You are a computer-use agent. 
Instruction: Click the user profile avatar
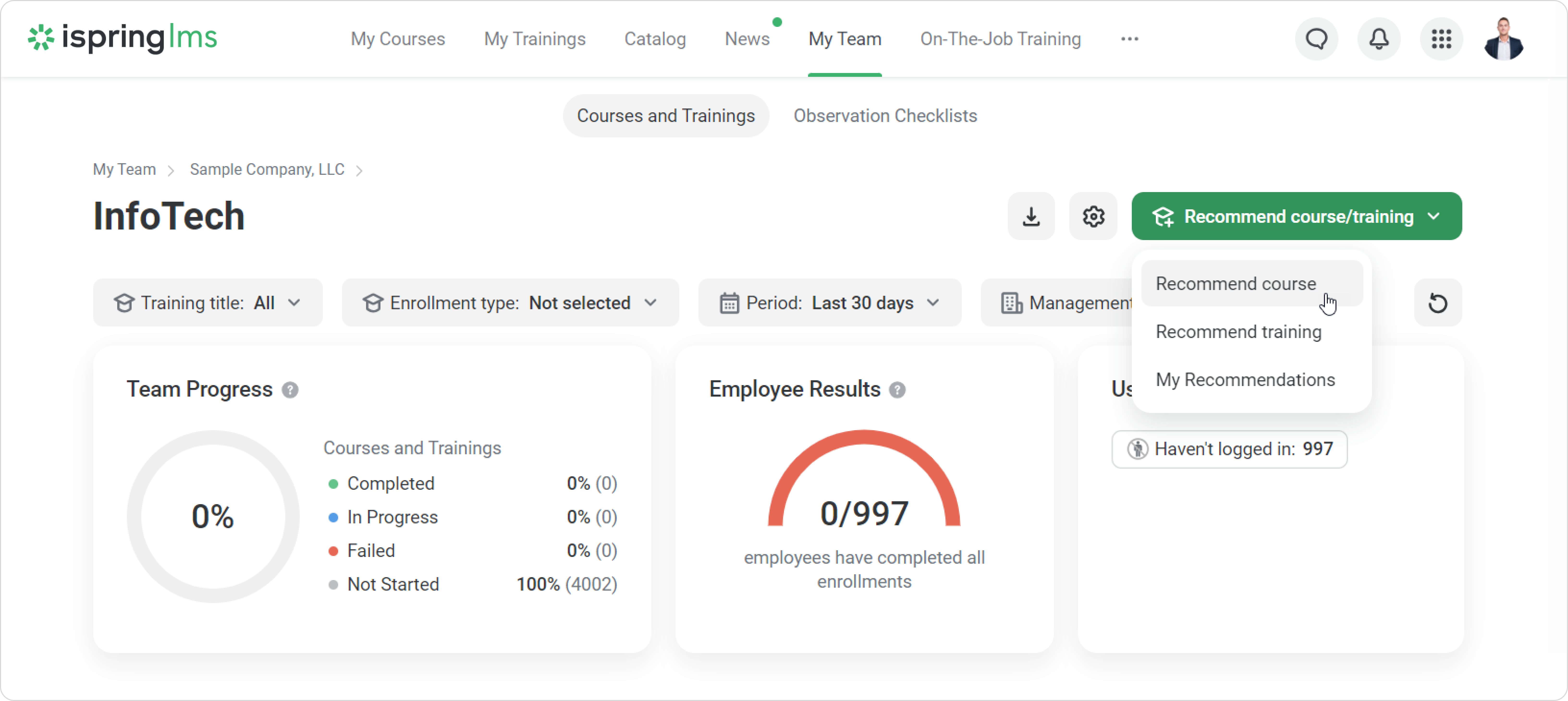[1503, 39]
